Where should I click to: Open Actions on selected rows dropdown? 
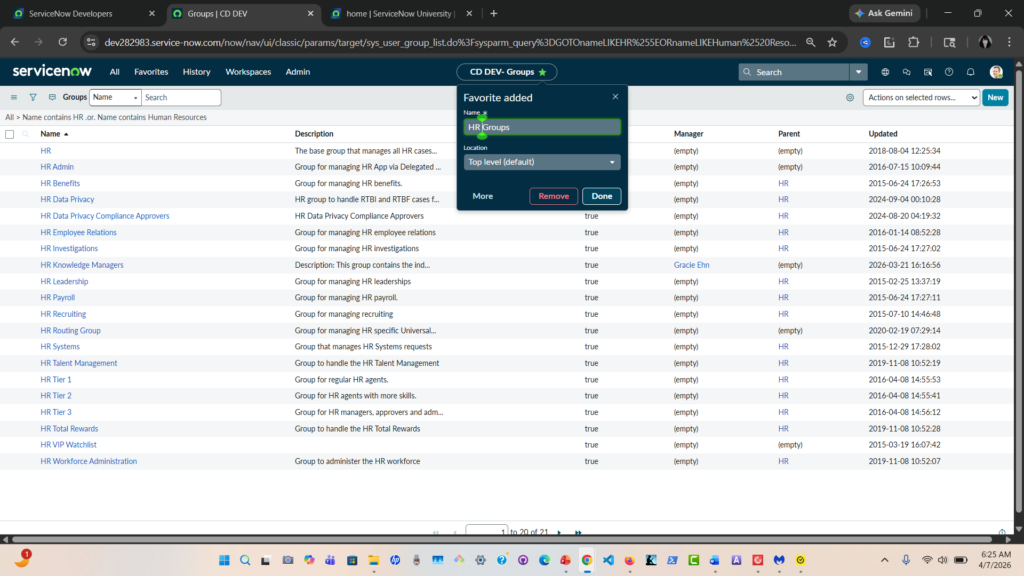pos(921,98)
